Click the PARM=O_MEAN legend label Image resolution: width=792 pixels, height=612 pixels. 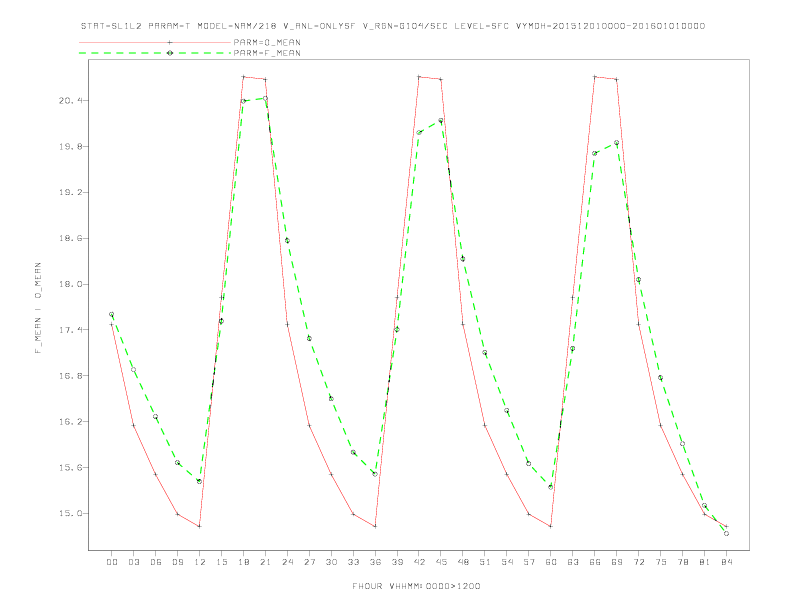(267, 42)
